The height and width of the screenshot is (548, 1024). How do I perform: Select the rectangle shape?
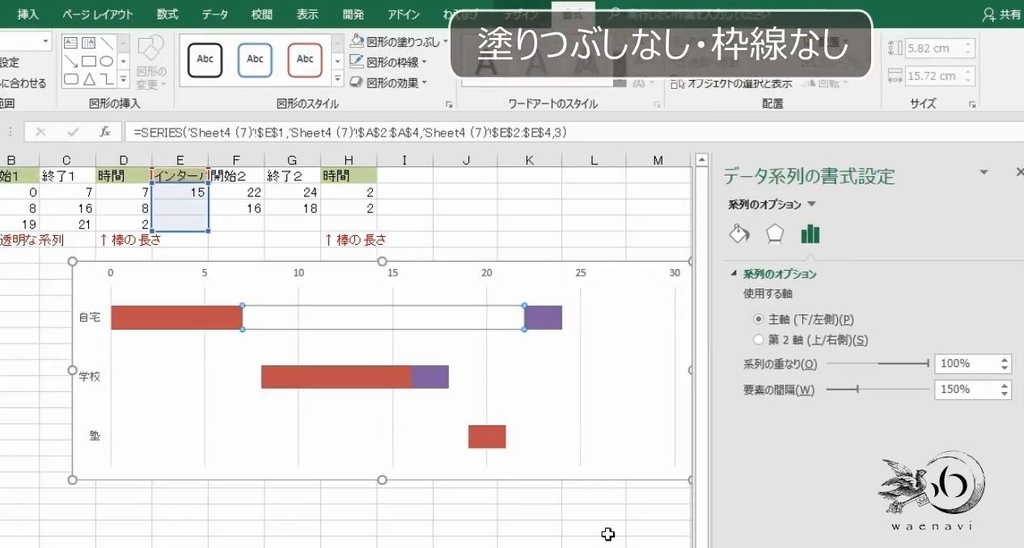89,61
